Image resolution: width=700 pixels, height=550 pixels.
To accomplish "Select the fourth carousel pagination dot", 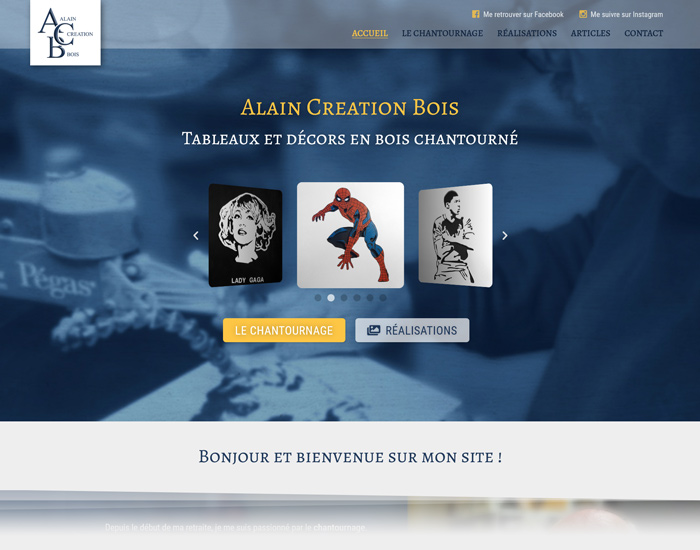I will (357, 298).
